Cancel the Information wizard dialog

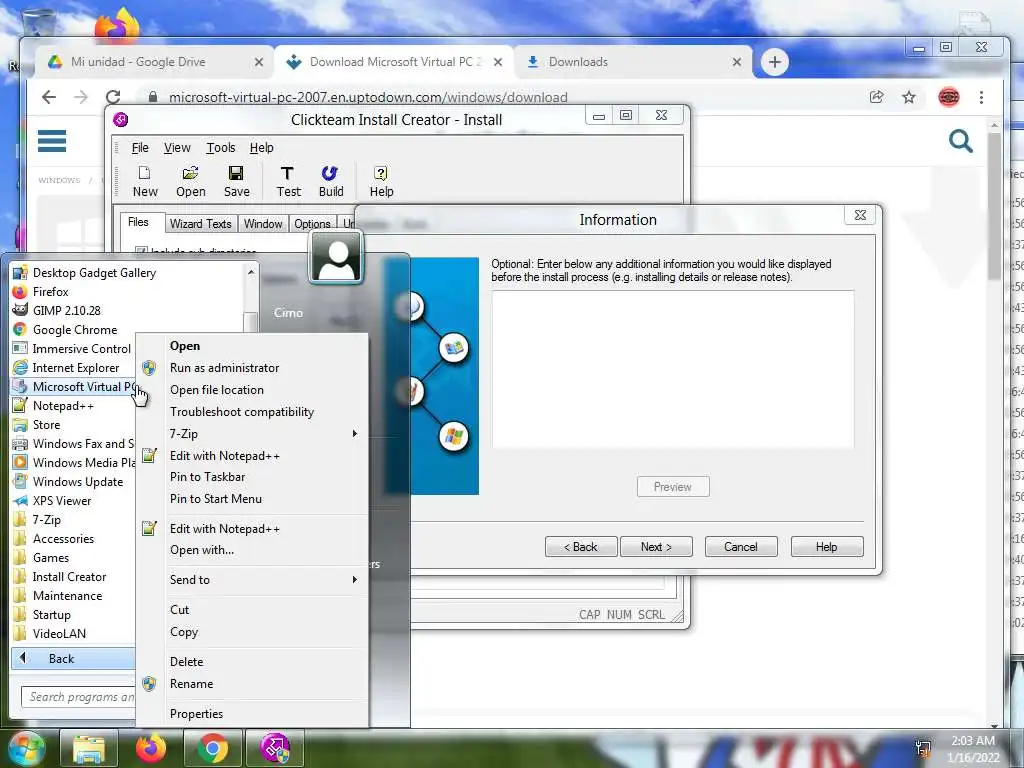tap(741, 547)
